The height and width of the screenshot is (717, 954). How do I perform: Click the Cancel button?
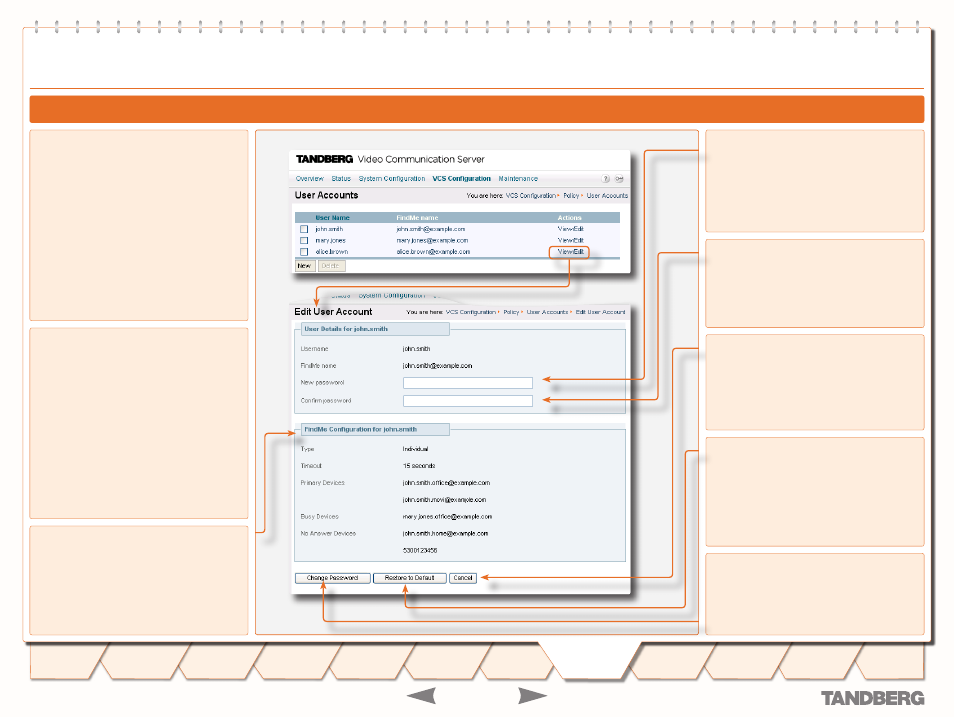(x=463, y=578)
